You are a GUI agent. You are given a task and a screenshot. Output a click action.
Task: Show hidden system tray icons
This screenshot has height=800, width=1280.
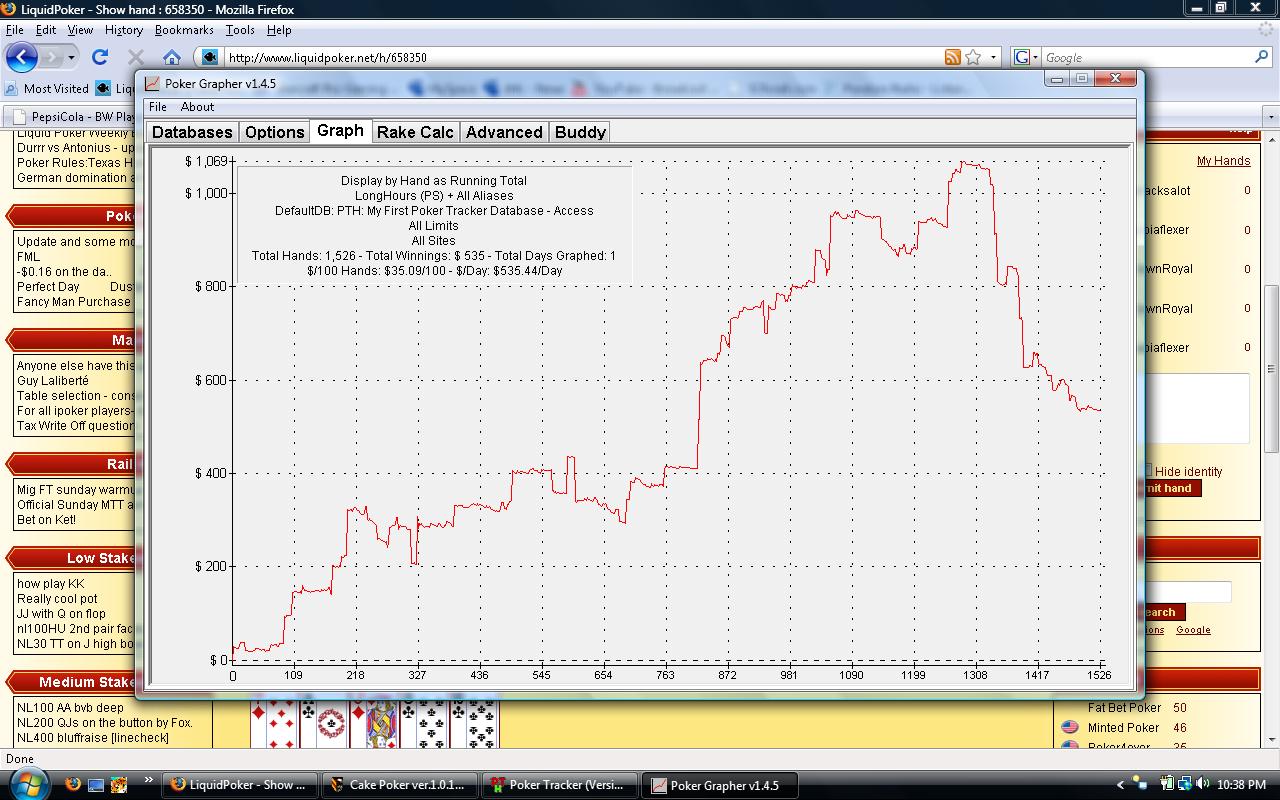pos(1122,785)
